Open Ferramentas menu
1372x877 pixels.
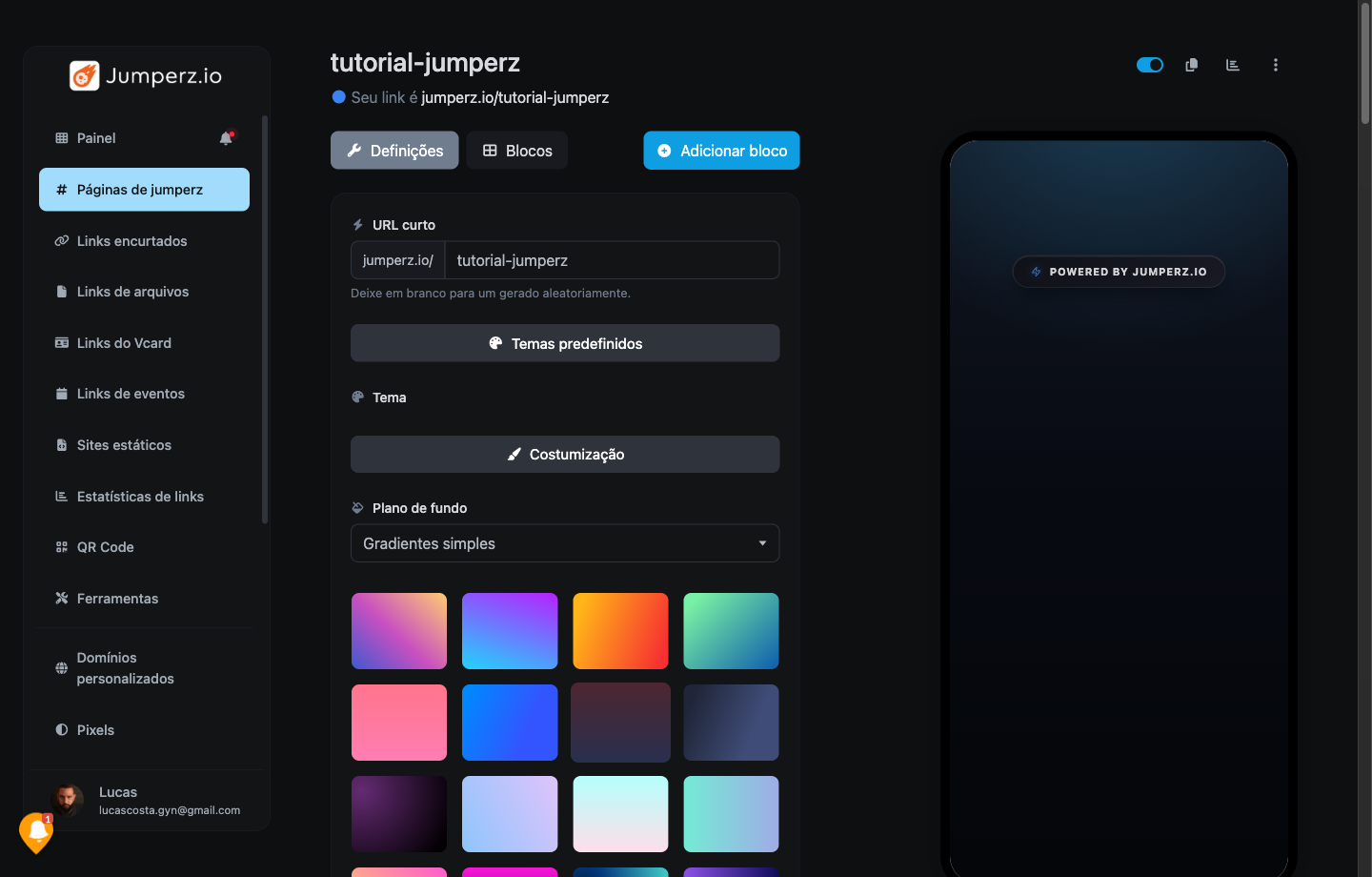[x=144, y=599]
